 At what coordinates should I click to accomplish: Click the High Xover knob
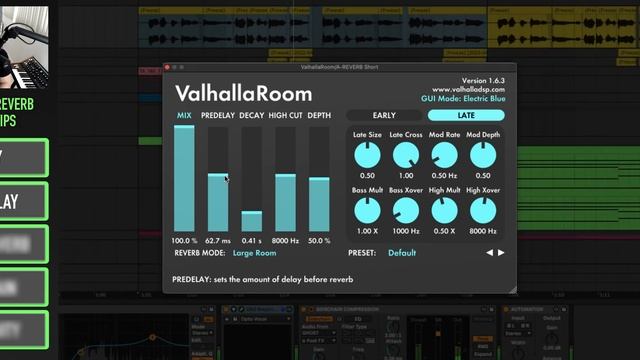click(x=483, y=211)
